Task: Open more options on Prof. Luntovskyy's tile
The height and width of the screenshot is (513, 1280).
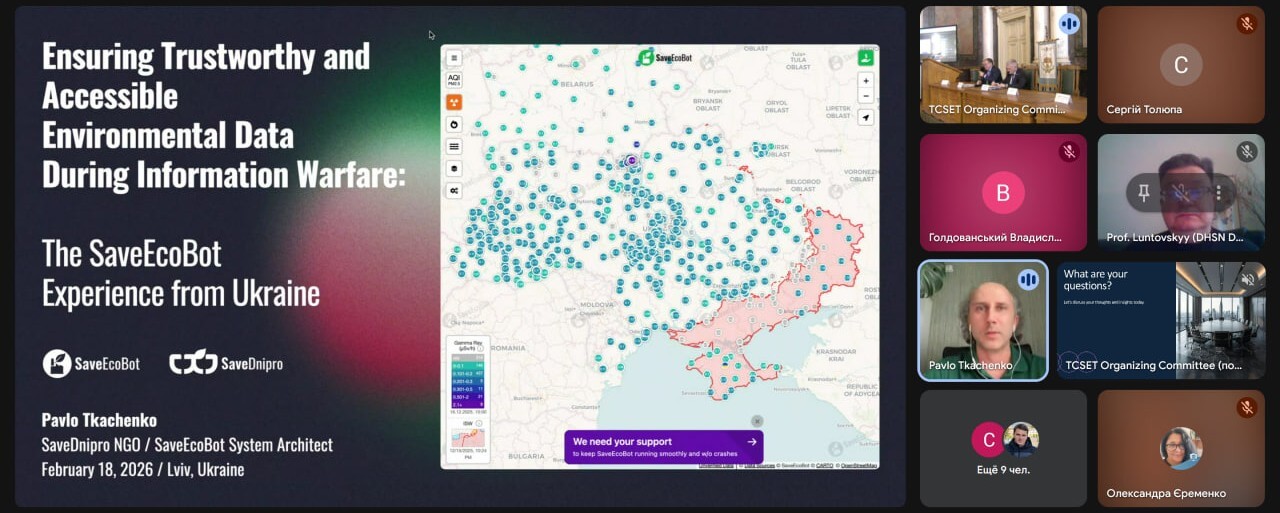Action: point(1219,192)
